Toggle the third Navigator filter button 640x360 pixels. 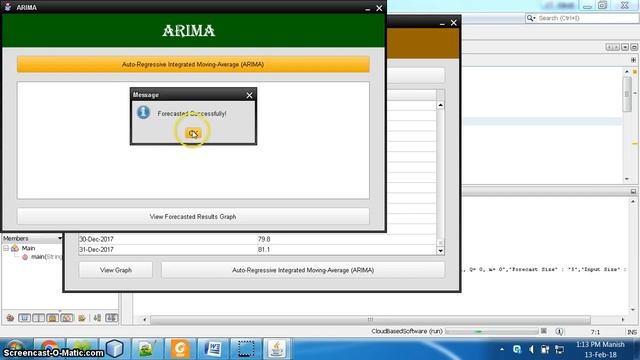(x=38, y=318)
